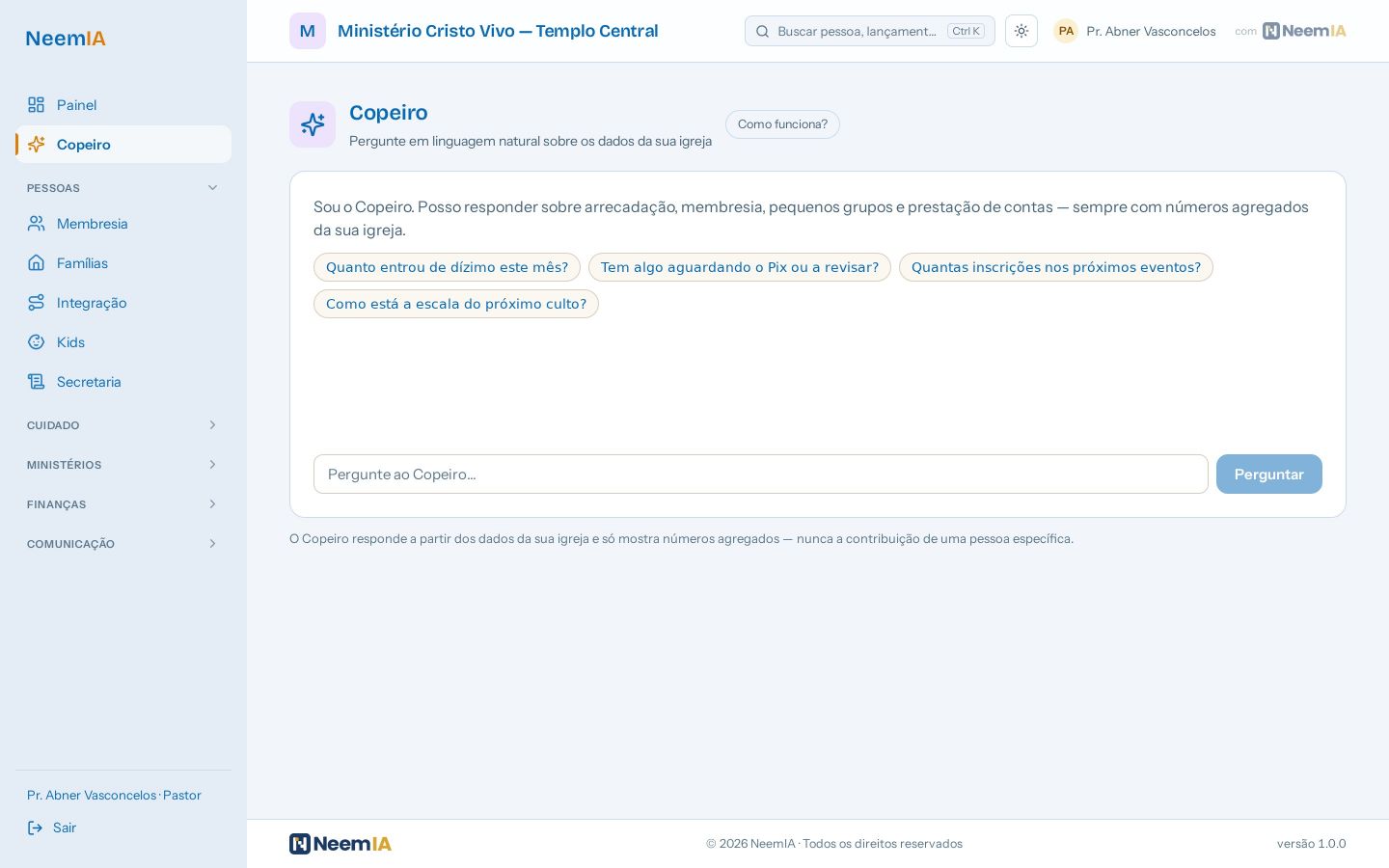This screenshot has width=1389, height=868.
Task: Click the global search box
Action: pyautogui.click(x=870, y=31)
